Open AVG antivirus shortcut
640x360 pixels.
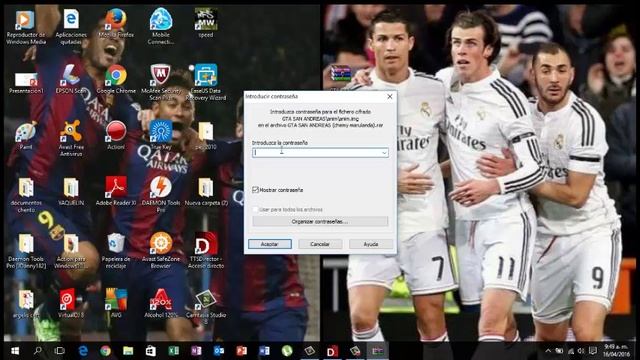(116, 302)
